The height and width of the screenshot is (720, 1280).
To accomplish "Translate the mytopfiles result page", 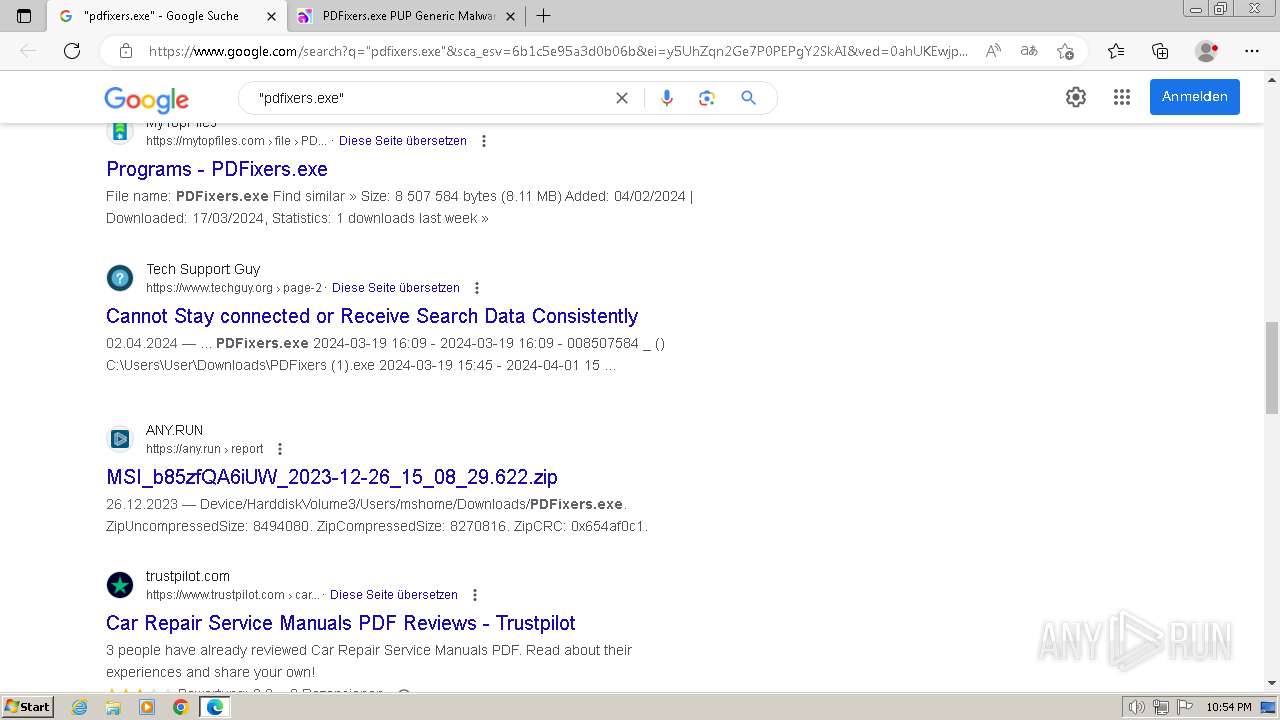I will click(x=403, y=141).
